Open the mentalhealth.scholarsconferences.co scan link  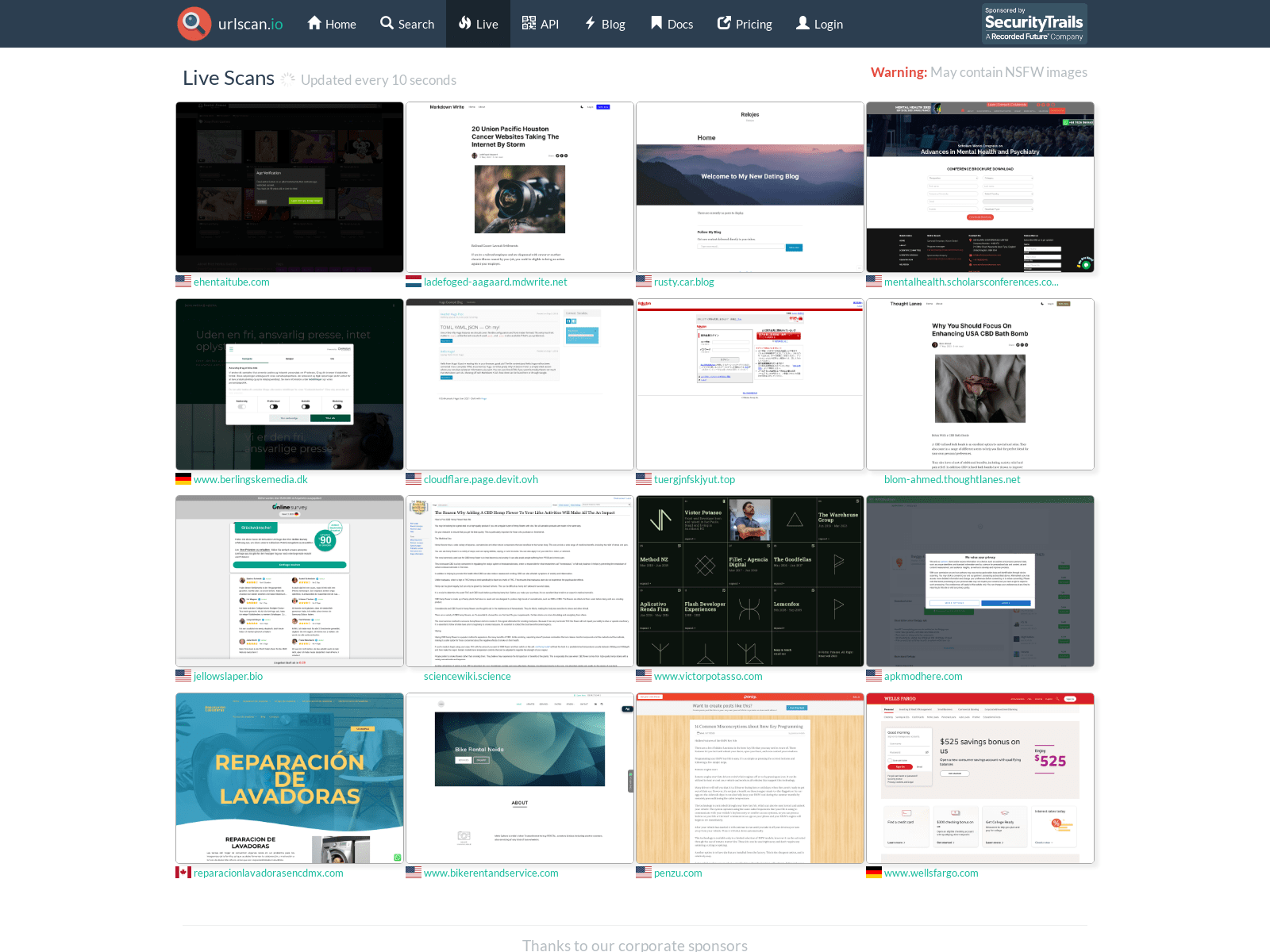tap(972, 282)
